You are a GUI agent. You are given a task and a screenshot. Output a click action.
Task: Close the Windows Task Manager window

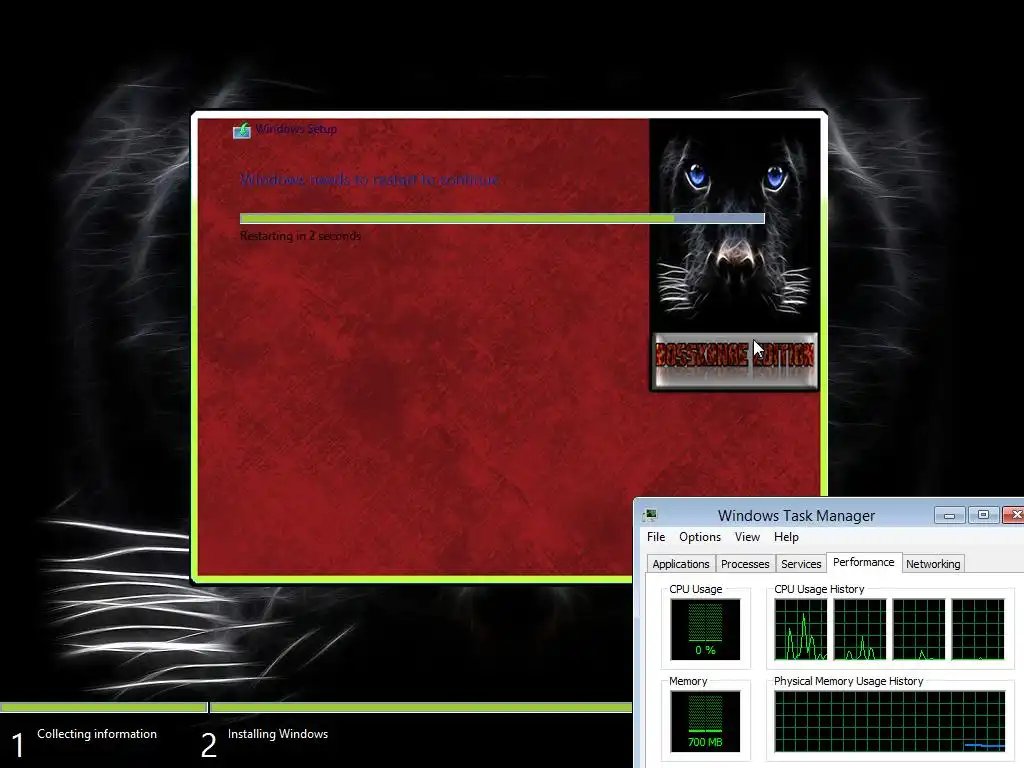[1014, 515]
